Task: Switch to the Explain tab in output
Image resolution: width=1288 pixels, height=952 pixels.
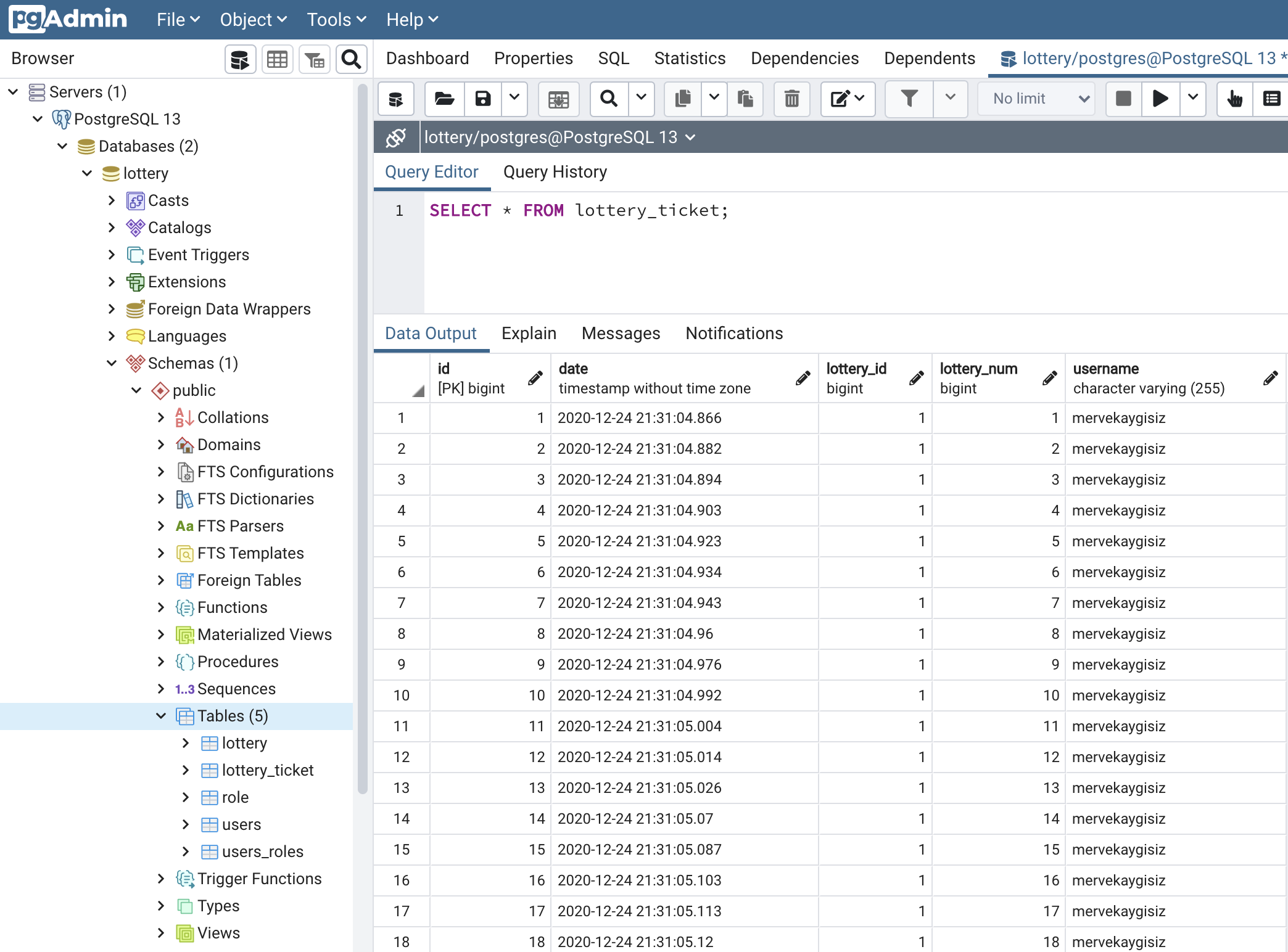Action: point(527,333)
